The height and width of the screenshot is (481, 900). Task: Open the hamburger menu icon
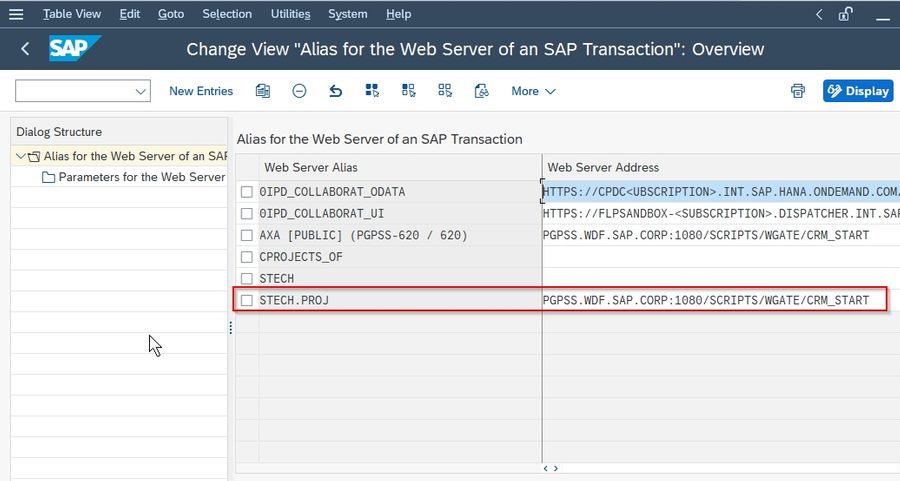pyautogui.click(x=16, y=14)
